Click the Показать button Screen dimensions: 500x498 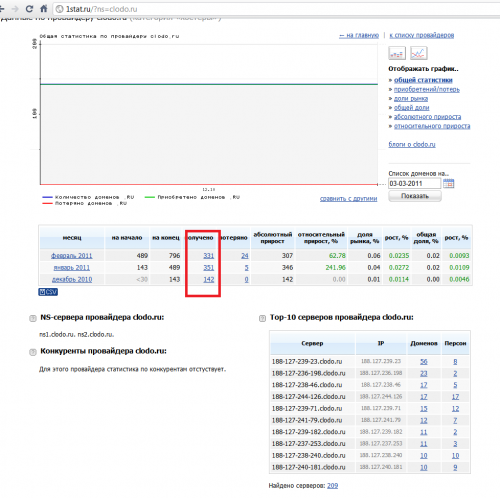(x=415, y=196)
